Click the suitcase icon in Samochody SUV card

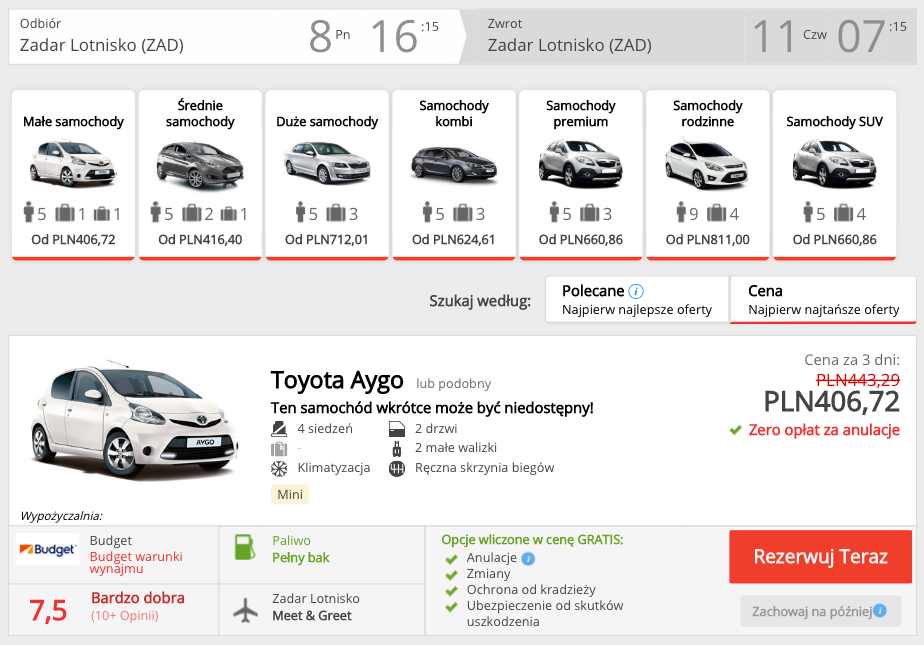pos(843,213)
